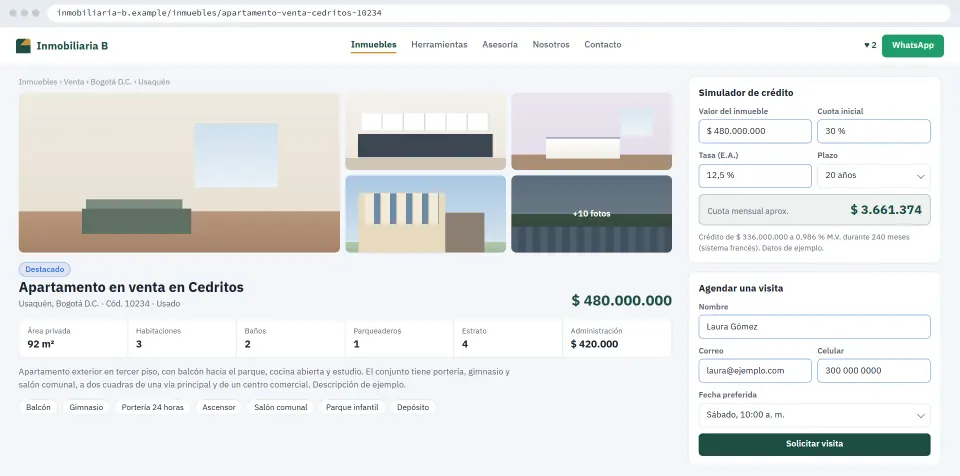The width and height of the screenshot is (960, 476).
Task: Click the Simulador de crédito heading
Action: (746, 93)
